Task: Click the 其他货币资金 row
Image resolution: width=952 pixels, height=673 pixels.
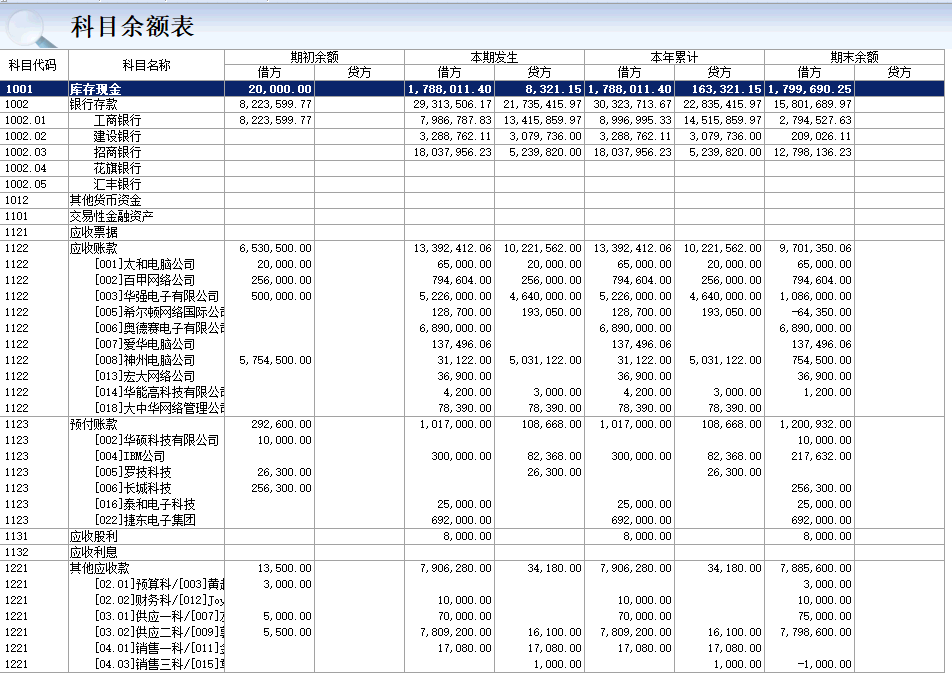Action: coord(472,200)
